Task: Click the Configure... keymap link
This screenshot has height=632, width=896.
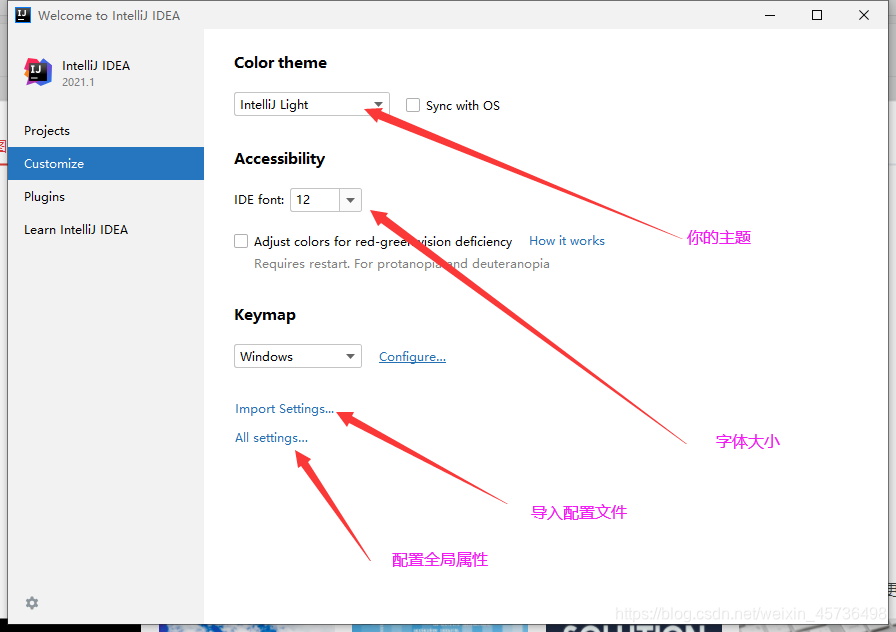Action: (x=412, y=357)
